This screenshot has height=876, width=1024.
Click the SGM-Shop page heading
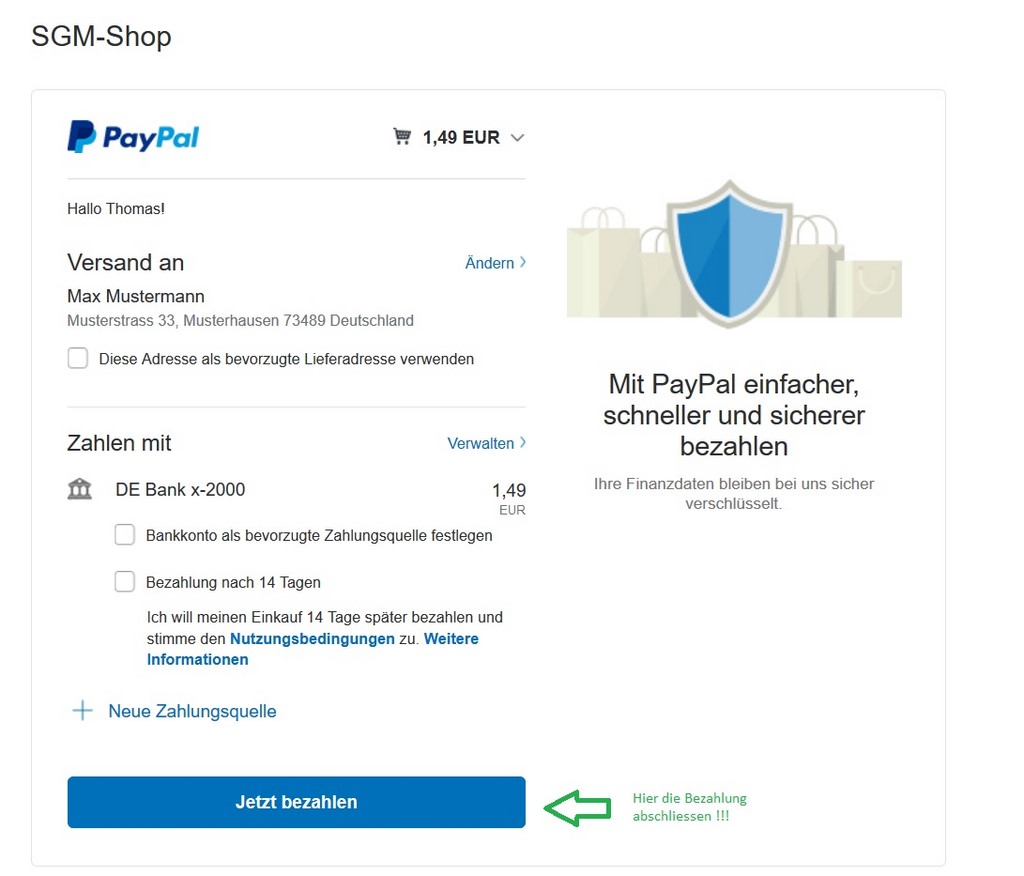(x=101, y=36)
